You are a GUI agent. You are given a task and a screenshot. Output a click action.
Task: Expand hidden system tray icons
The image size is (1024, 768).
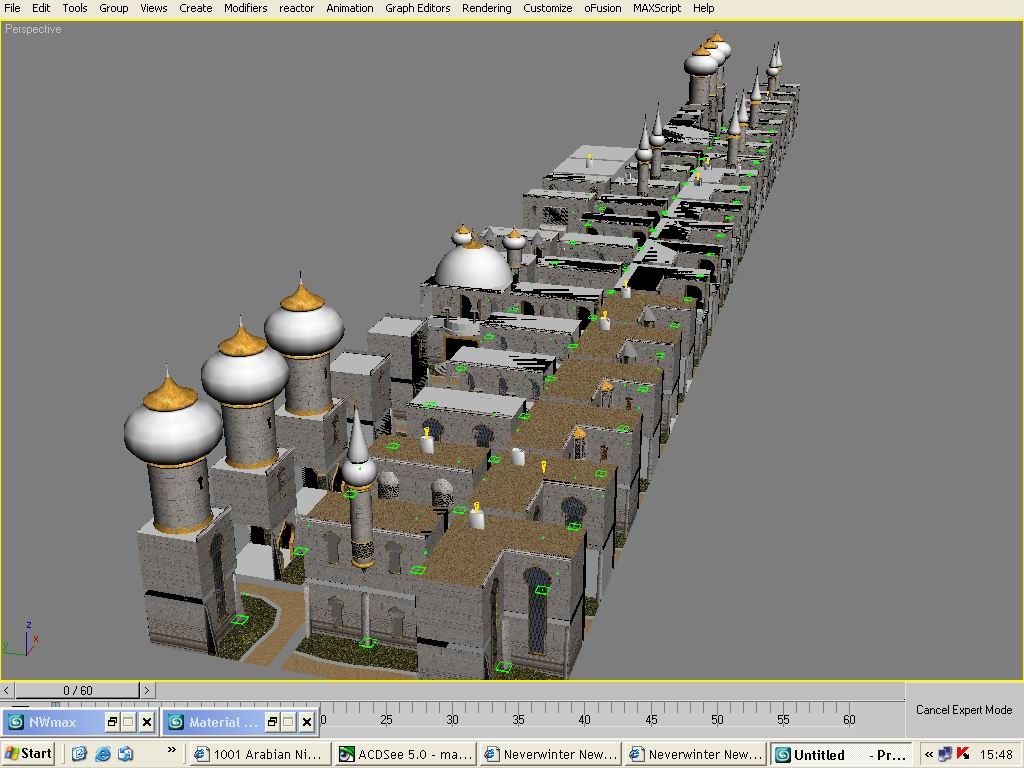[928, 754]
